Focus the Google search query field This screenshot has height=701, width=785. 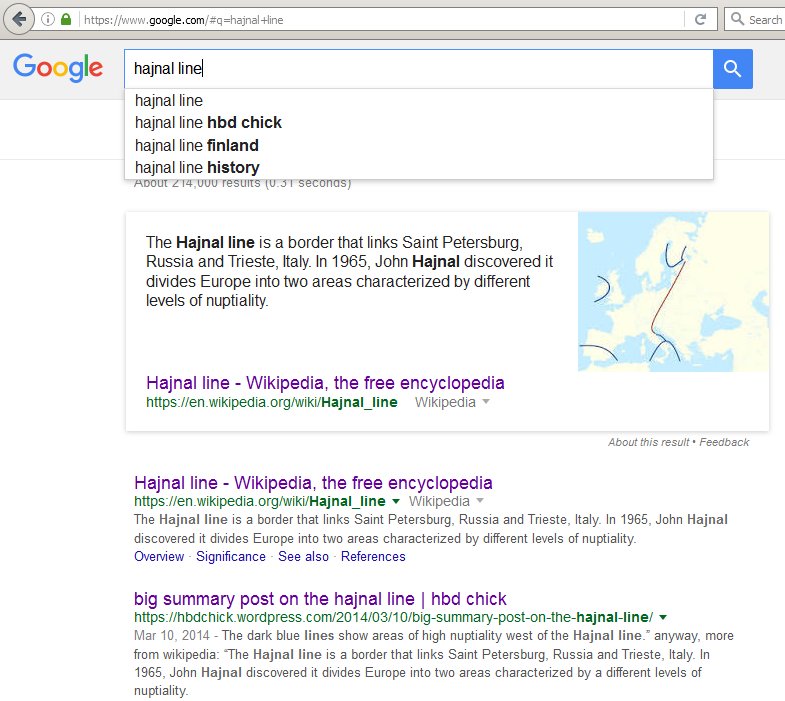[x=419, y=69]
